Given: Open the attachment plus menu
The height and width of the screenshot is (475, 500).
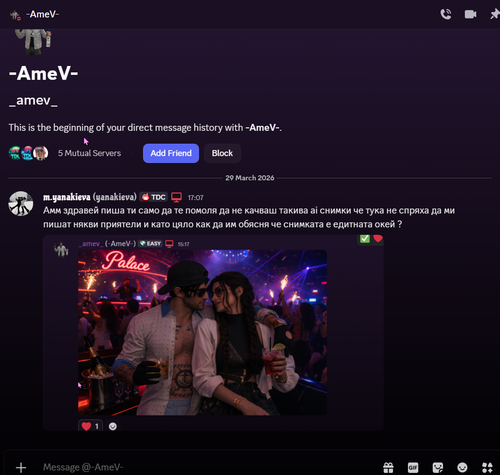Looking at the screenshot, I should (x=21, y=467).
